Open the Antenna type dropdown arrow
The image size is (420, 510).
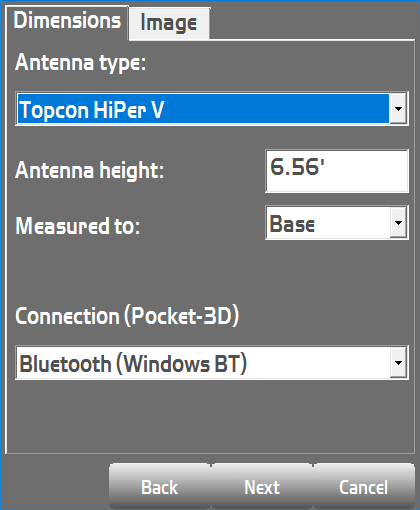coord(398,109)
